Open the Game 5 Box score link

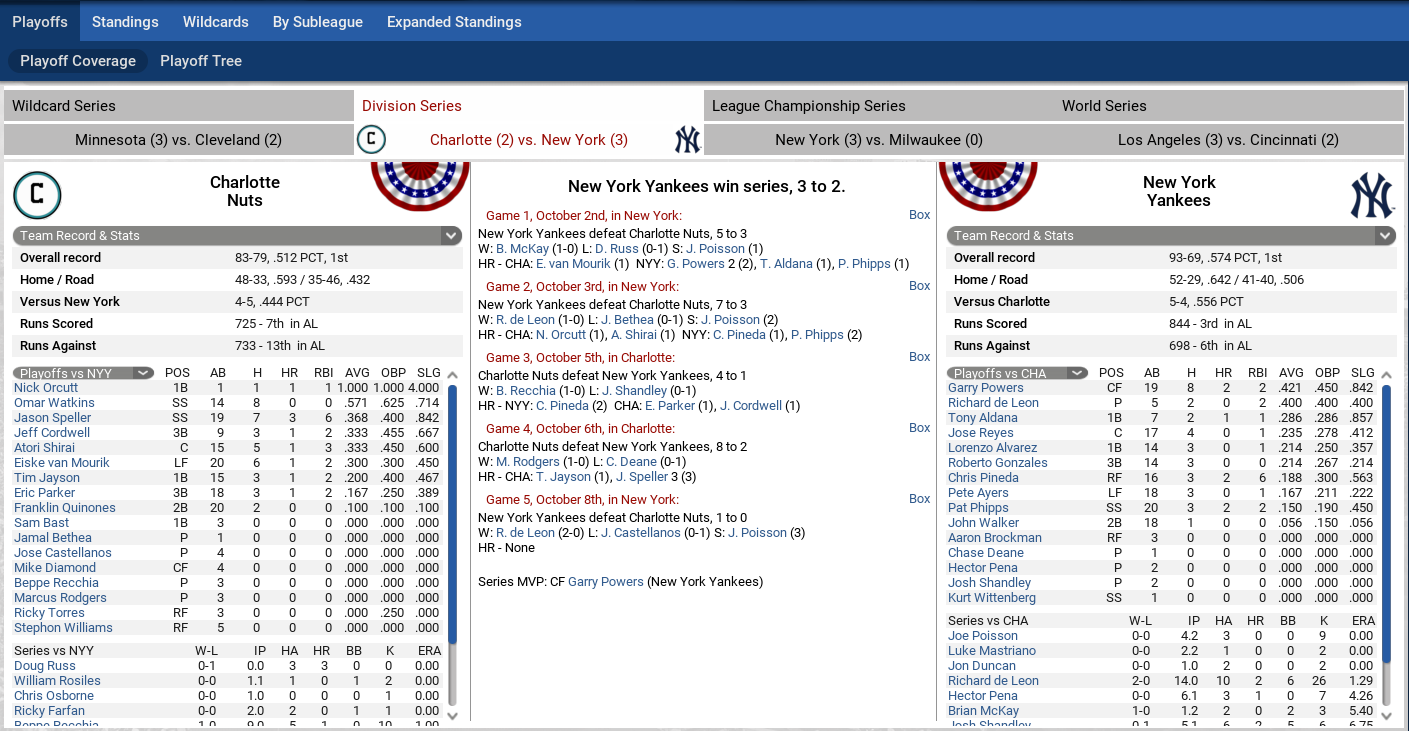(x=919, y=499)
